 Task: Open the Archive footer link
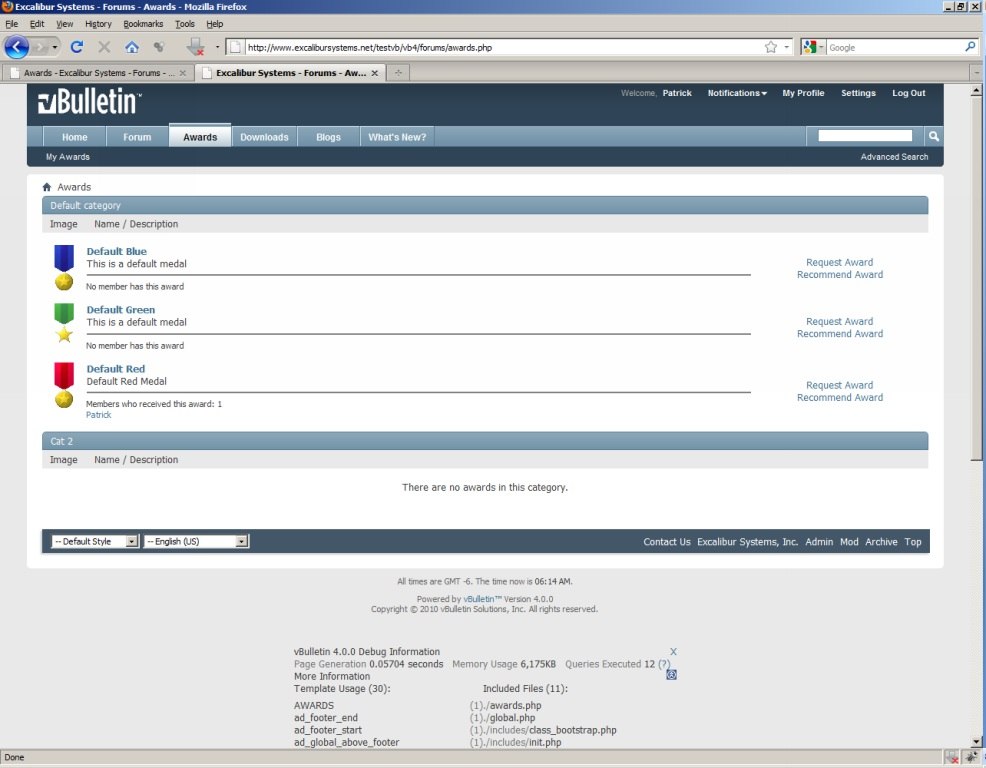[x=881, y=542]
